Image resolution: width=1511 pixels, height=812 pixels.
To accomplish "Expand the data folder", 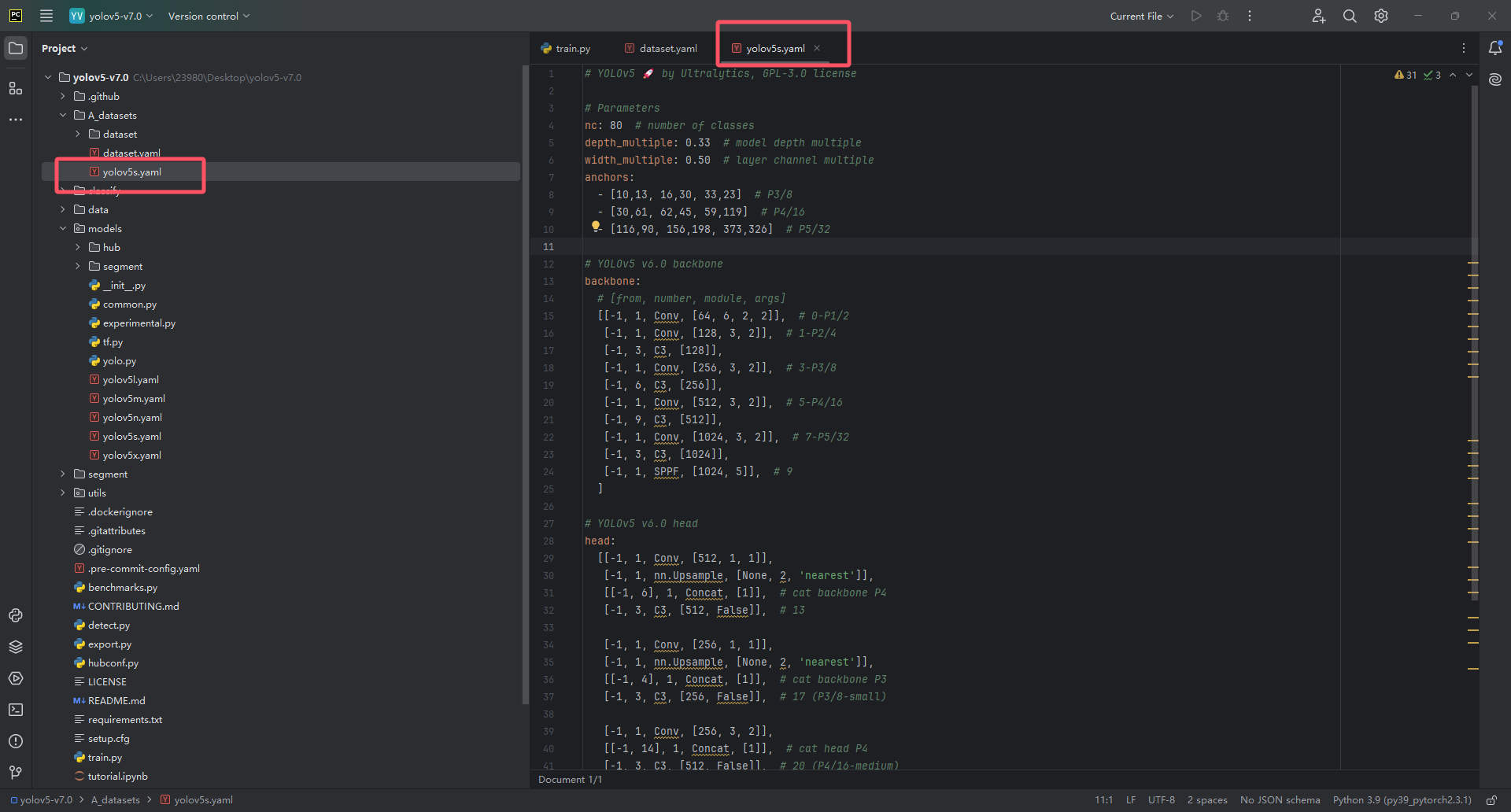I will click(63, 209).
